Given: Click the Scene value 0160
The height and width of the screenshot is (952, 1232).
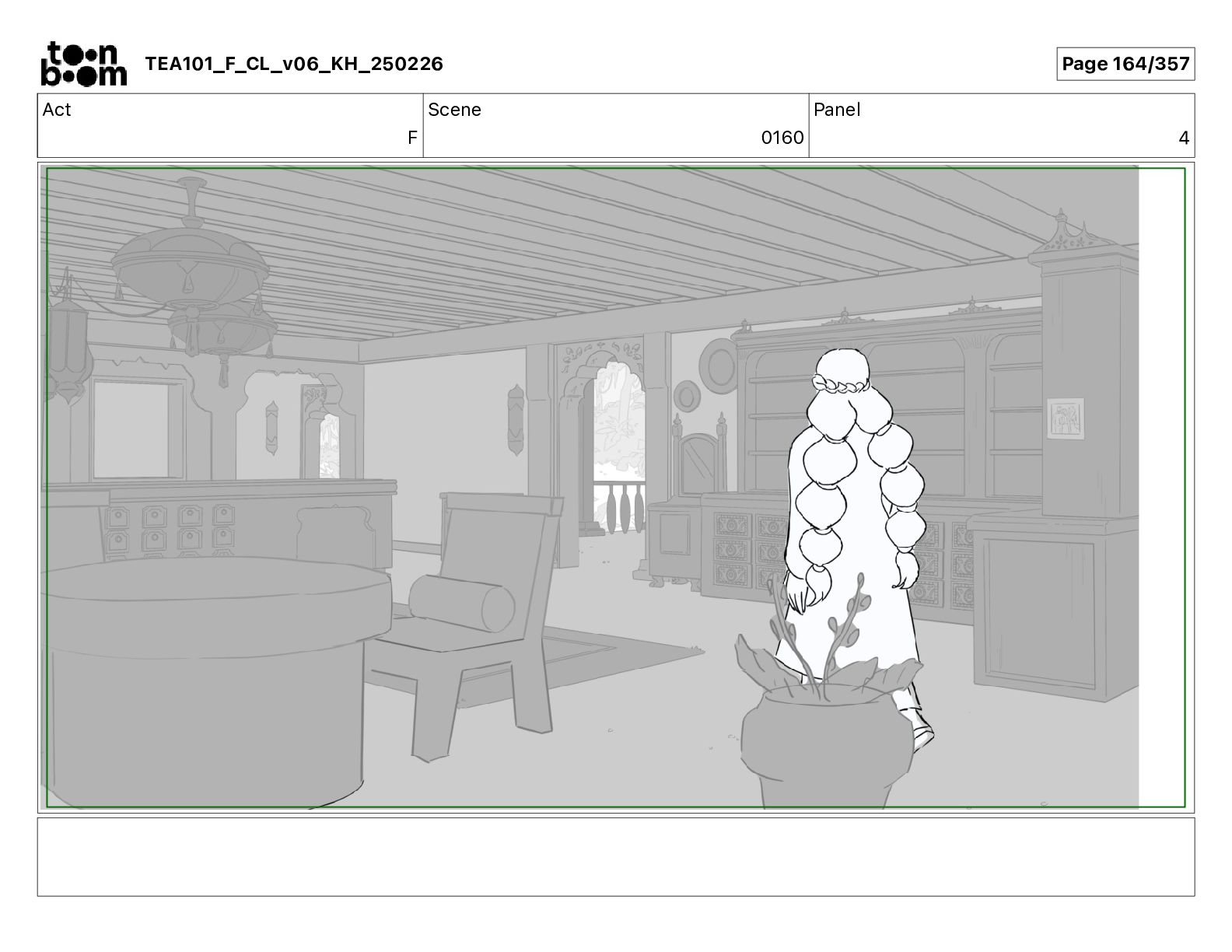Looking at the screenshot, I should click(x=782, y=138).
